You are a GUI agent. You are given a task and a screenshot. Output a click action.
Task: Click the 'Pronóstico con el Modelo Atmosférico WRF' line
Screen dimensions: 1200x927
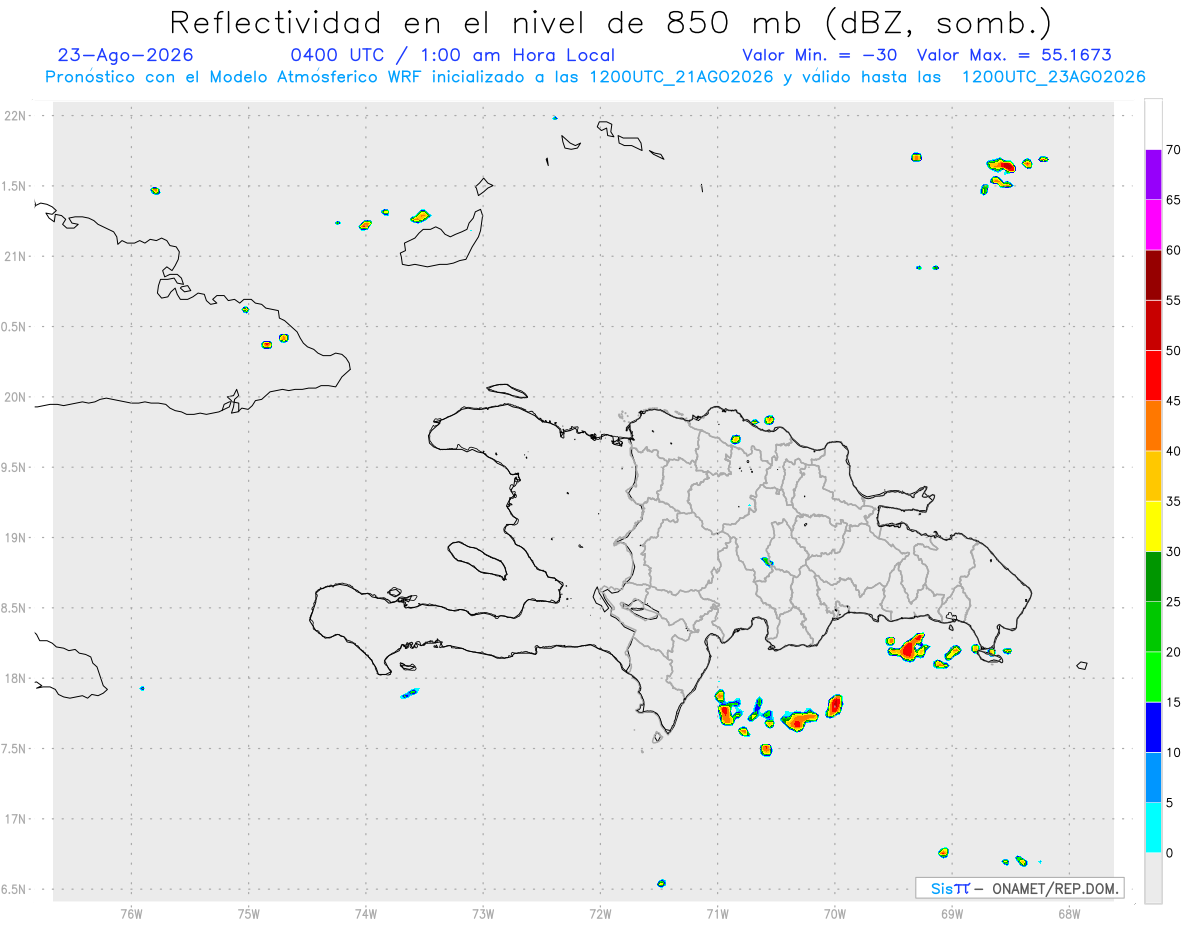[595, 77]
